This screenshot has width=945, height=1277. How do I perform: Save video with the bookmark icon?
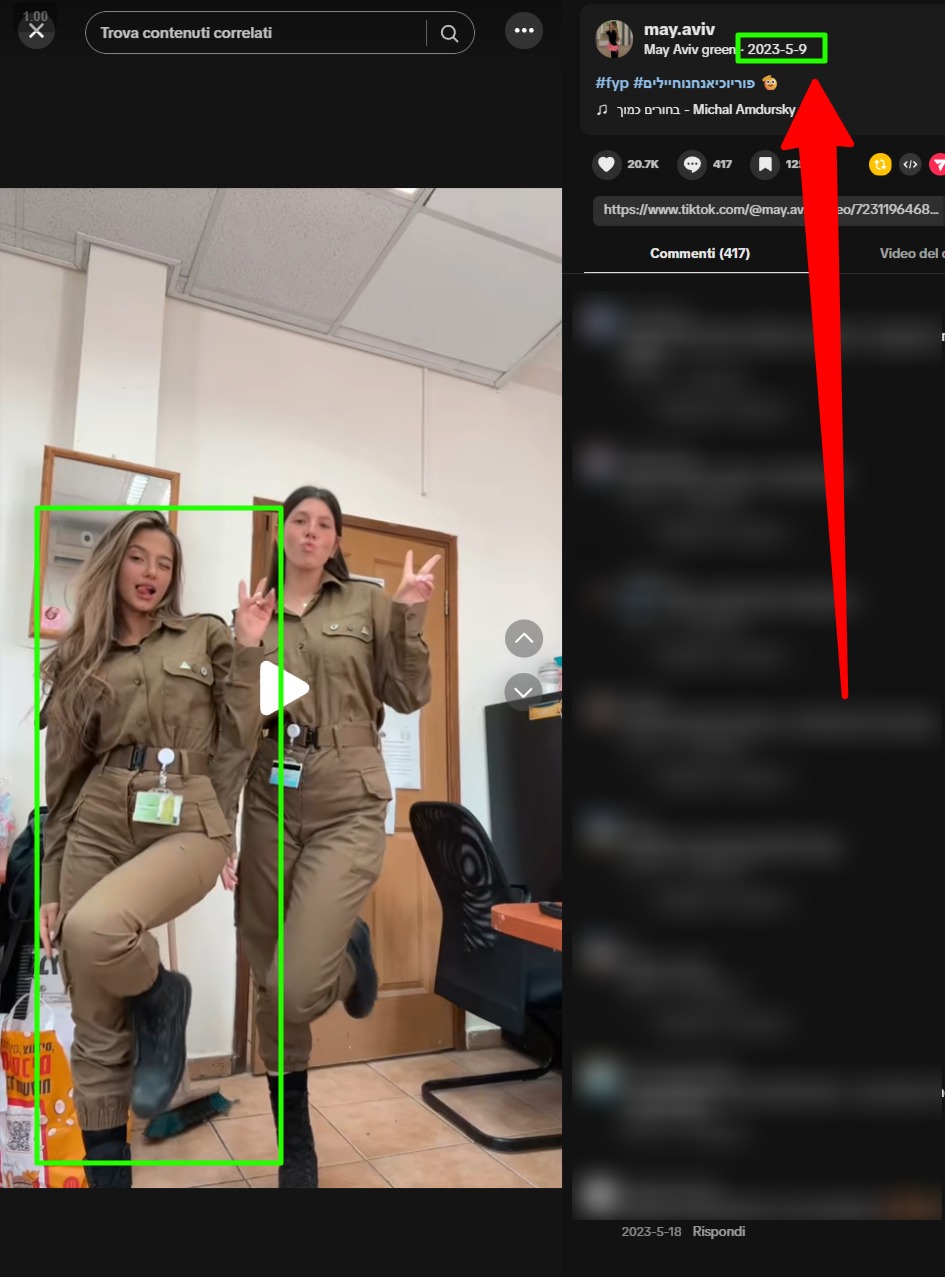(x=765, y=164)
